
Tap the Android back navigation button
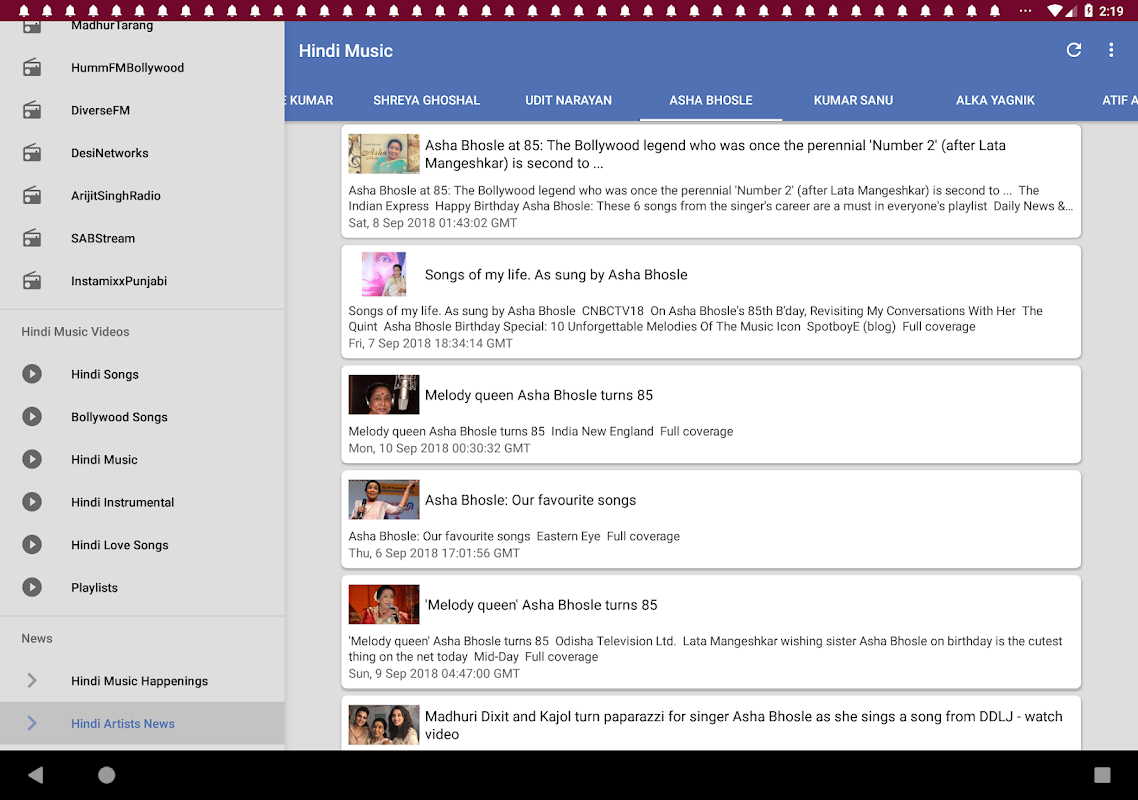(x=36, y=775)
